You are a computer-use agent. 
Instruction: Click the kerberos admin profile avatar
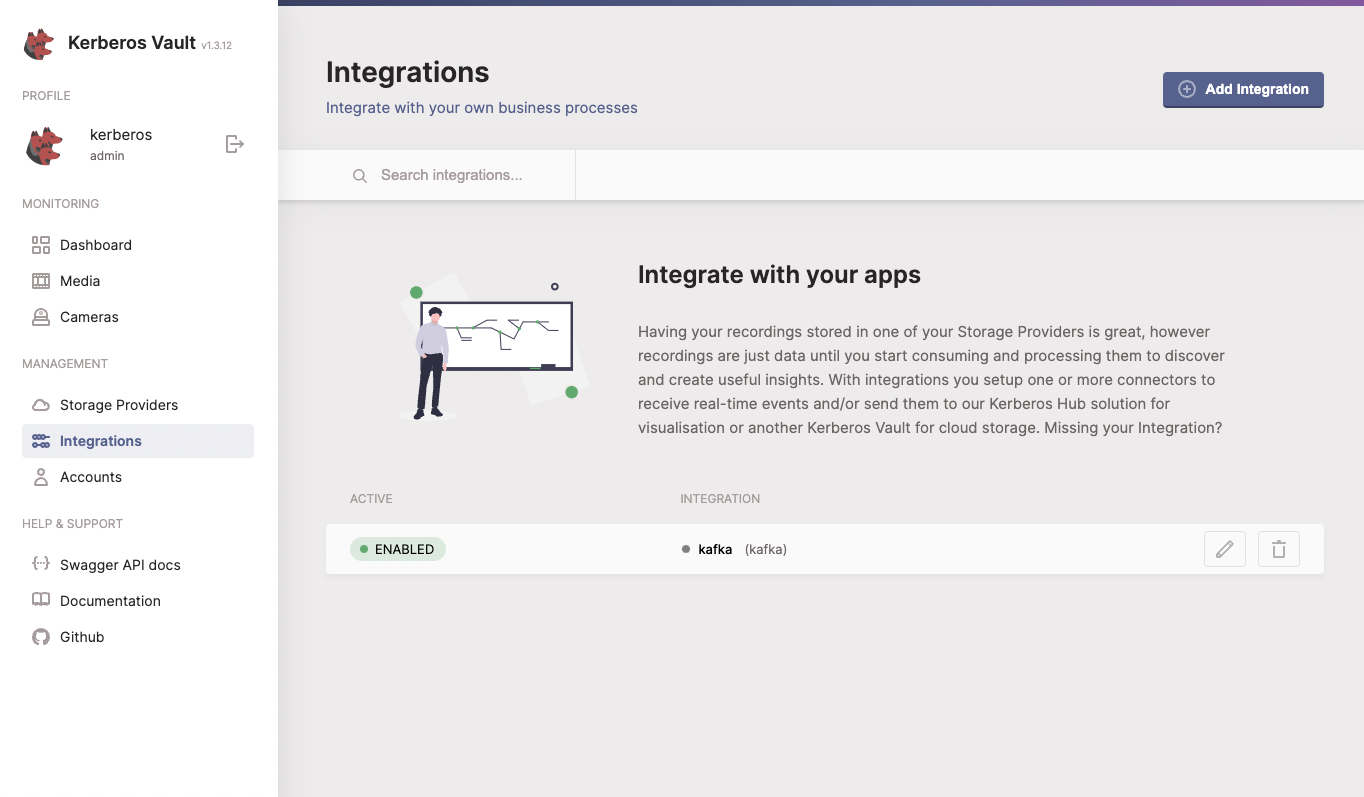click(43, 144)
